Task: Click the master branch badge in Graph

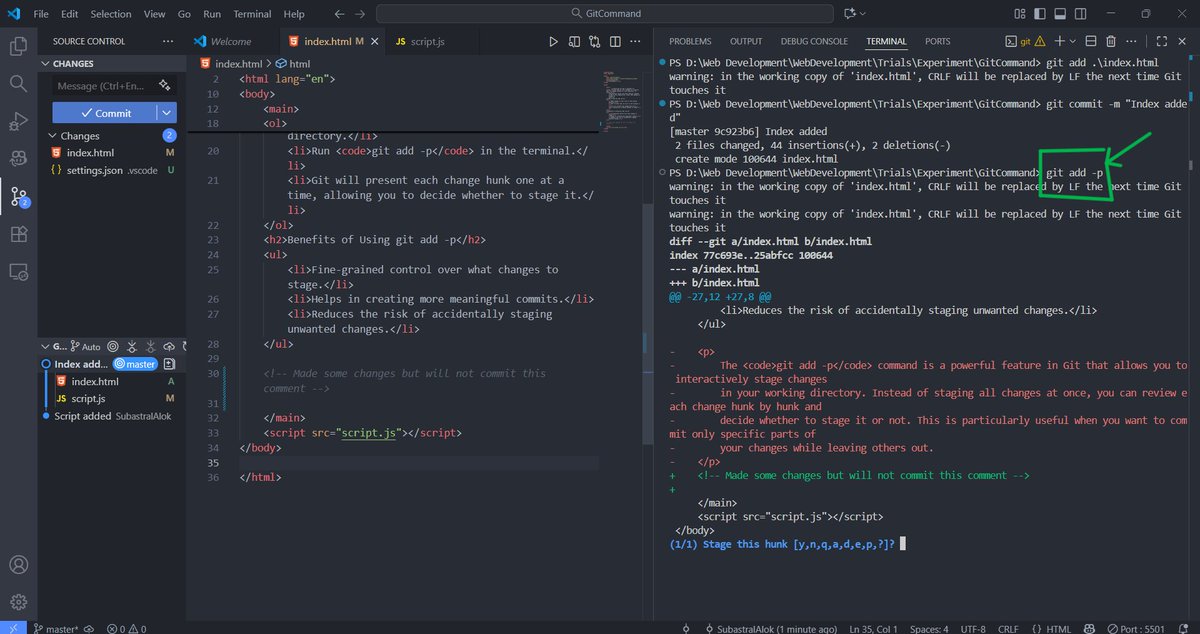Action: point(135,364)
